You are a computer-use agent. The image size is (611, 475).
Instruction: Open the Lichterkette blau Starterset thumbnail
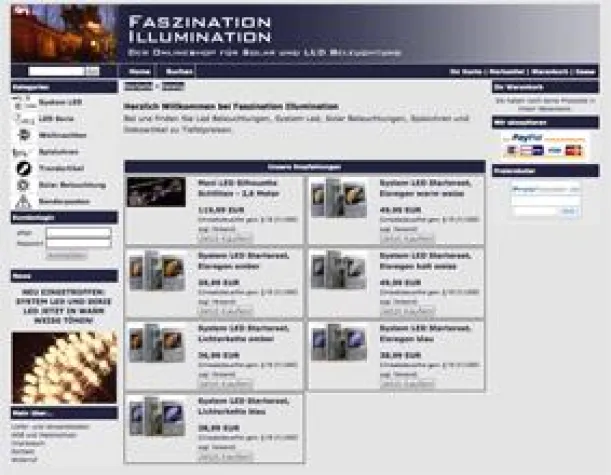pos(157,416)
